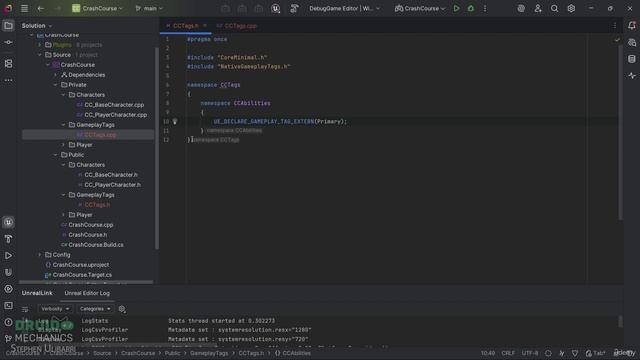640x360 pixels.
Task: Navigate back with the back arrow
Action: click(x=40, y=8)
